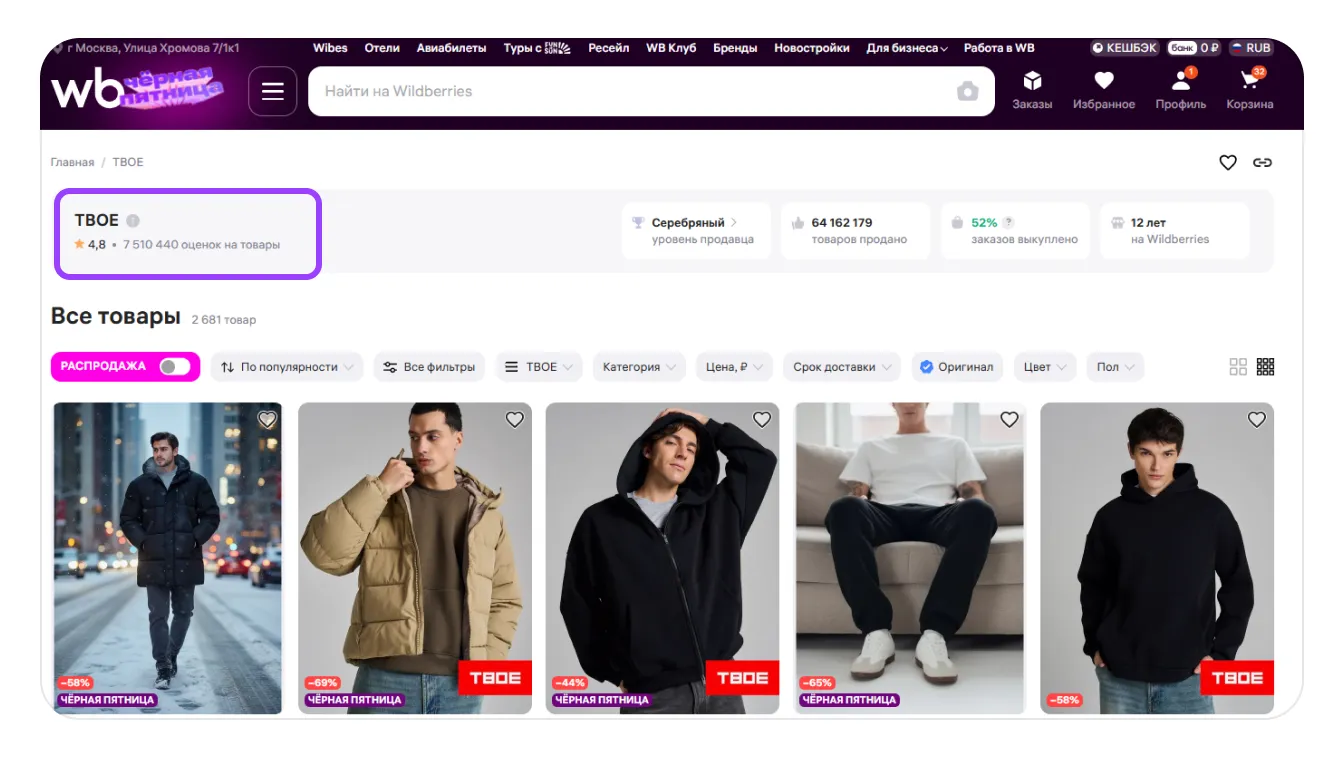Open the Цена price filter dropdown
Viewport: 1344px width, 758px height.
734,367
